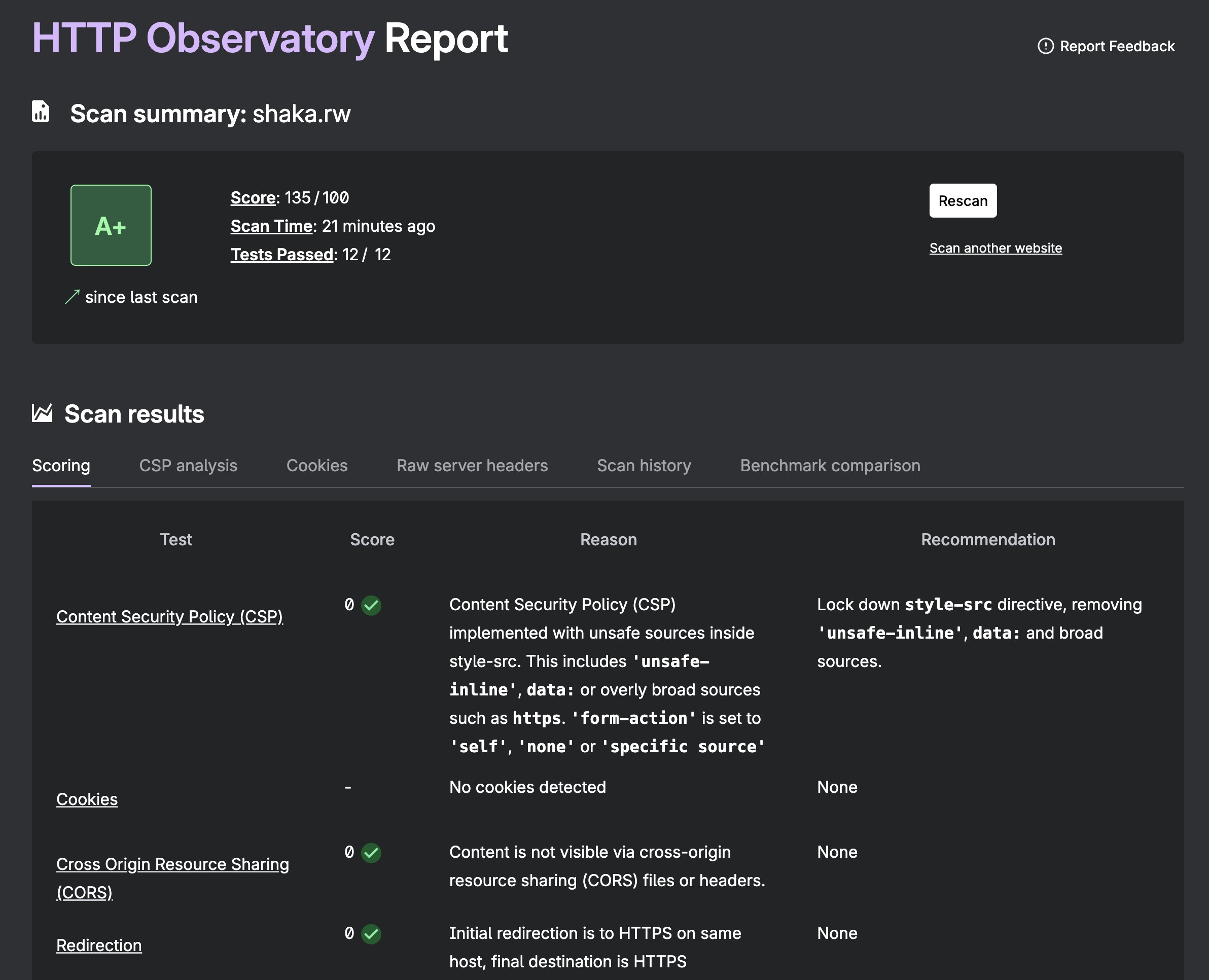Open the Cross Origin Resource Sharing (CORS) link

pyautogui.click(x=173, y=878)
